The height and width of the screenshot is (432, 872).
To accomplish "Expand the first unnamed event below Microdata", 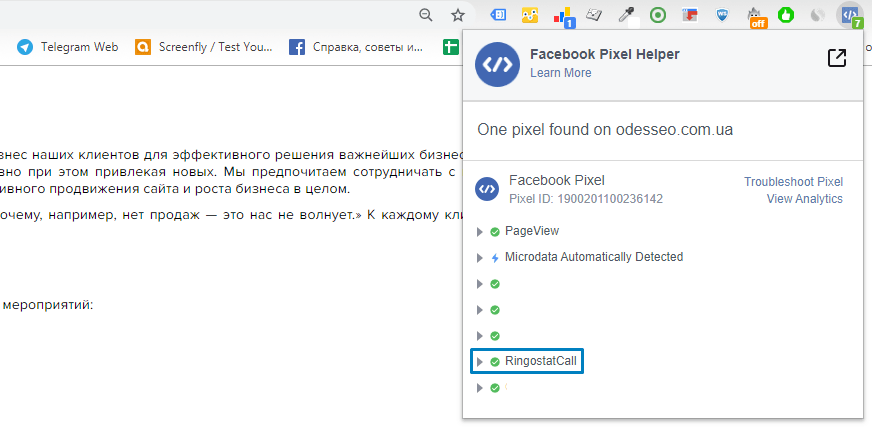I will coord(480,284).
